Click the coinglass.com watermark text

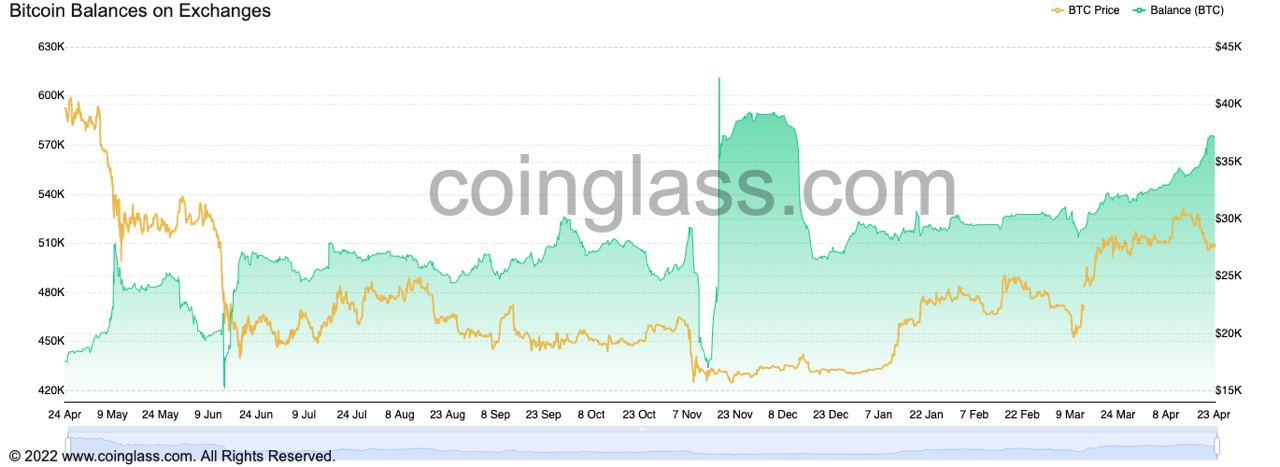coord(692,188)
